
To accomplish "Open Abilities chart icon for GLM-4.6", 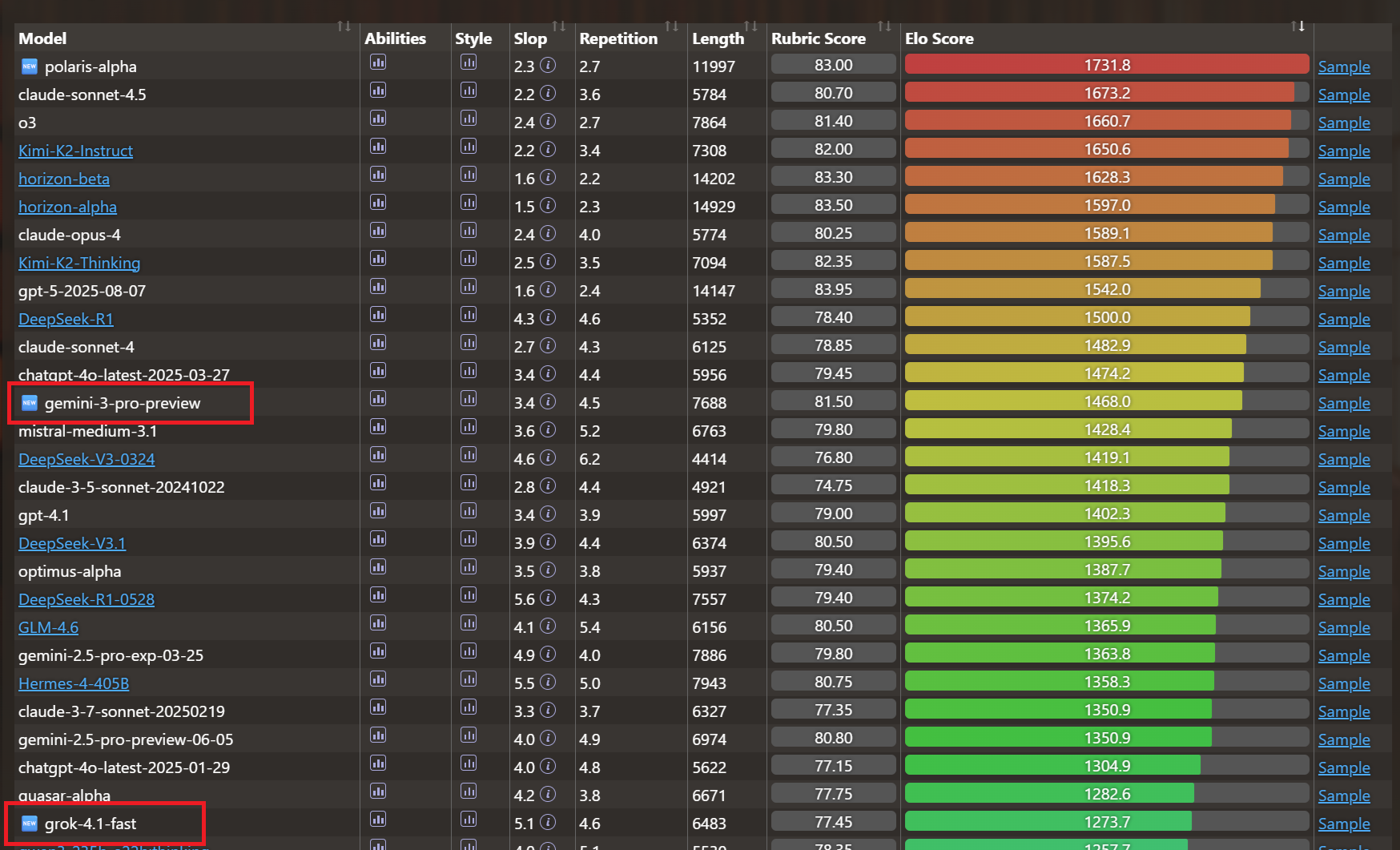I will coord(378,623).
